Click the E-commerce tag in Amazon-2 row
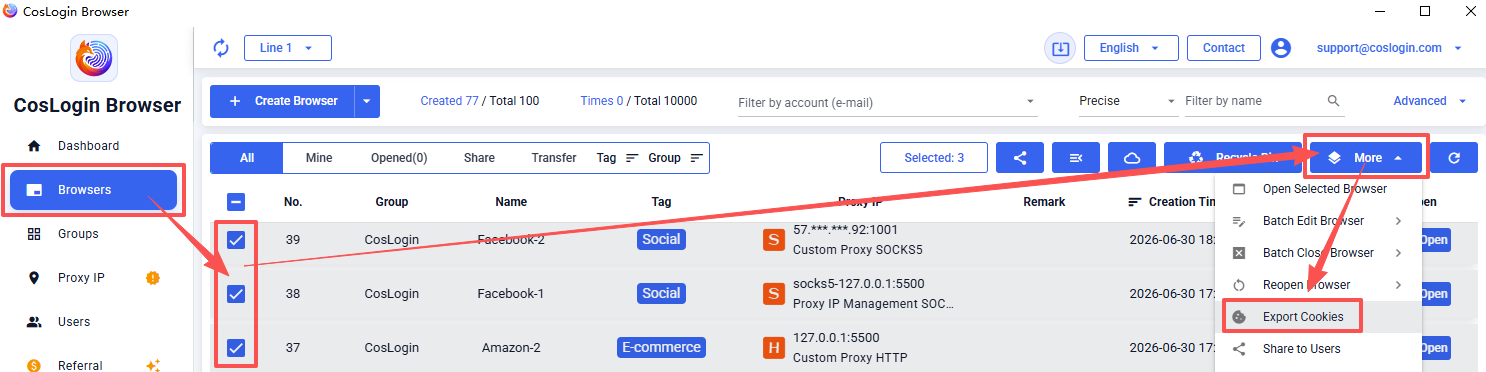The height and width of the screenshot is (372, 1486). [x=661, y=348]
